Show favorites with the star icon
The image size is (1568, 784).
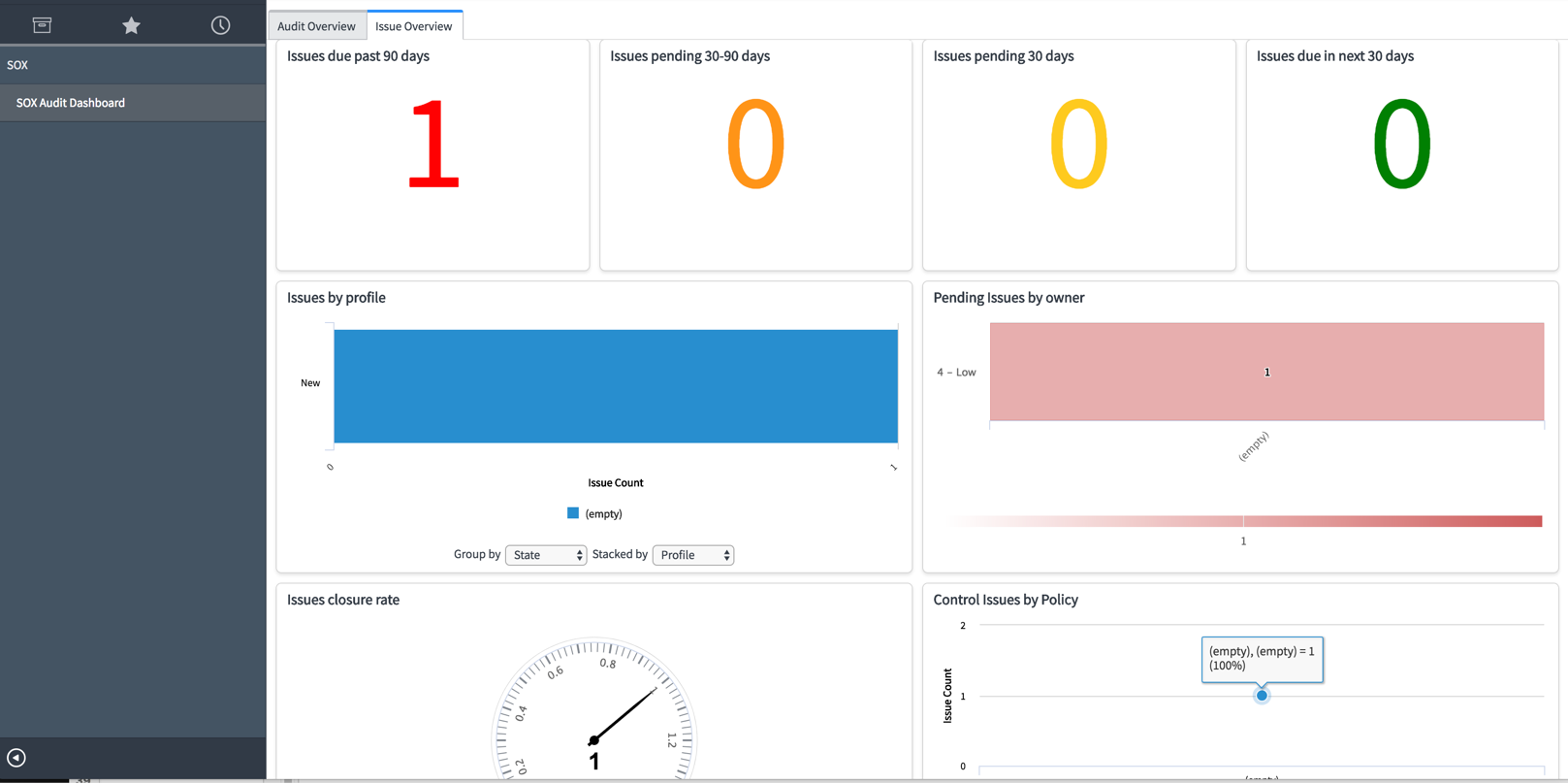pos(131,25)
